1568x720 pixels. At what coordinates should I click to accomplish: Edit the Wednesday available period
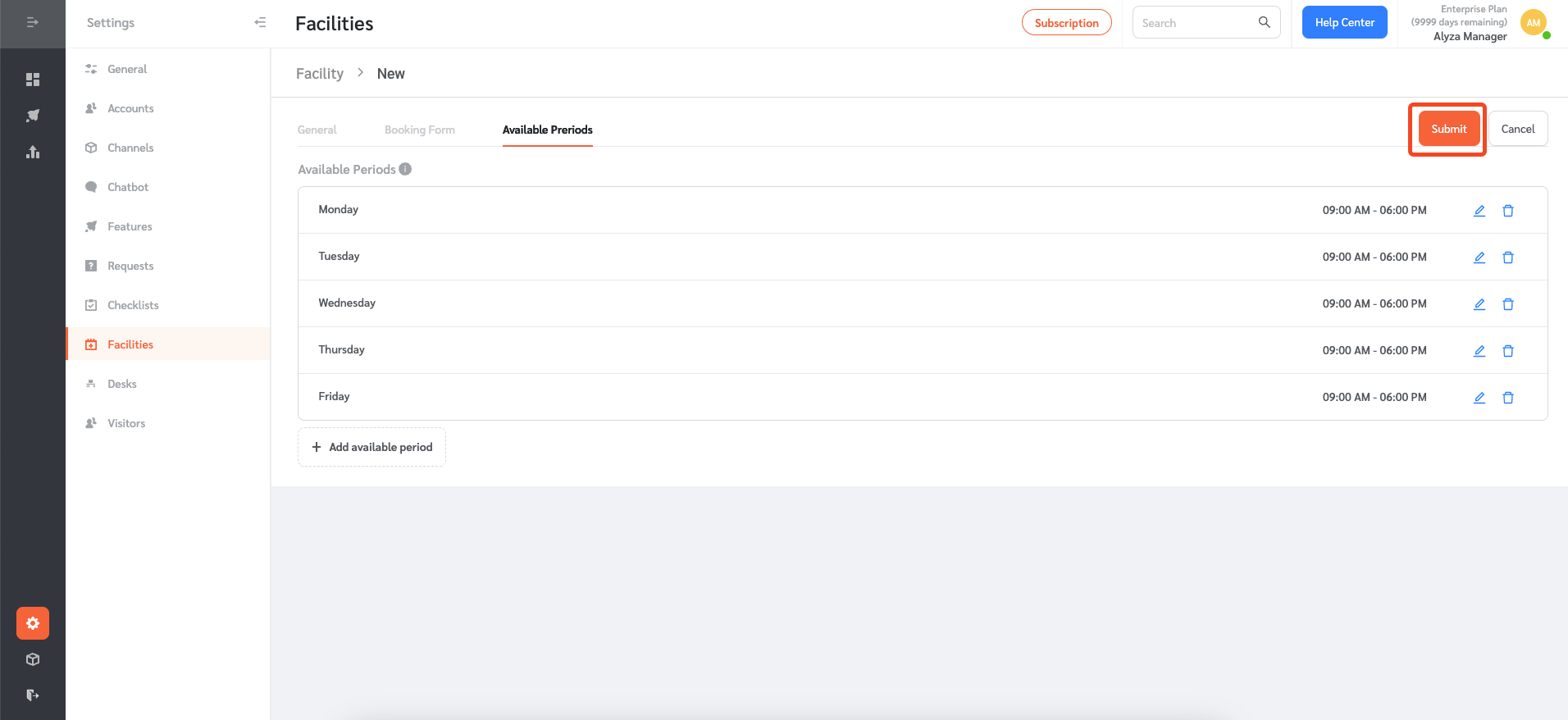pos(1479,304)
